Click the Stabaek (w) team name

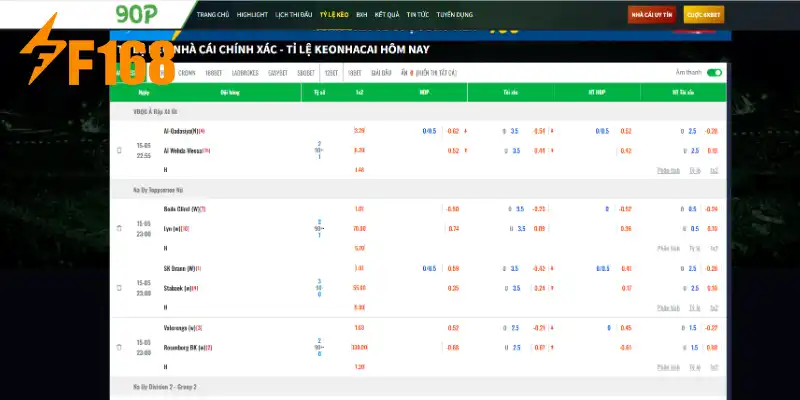[x=177, y=288]
